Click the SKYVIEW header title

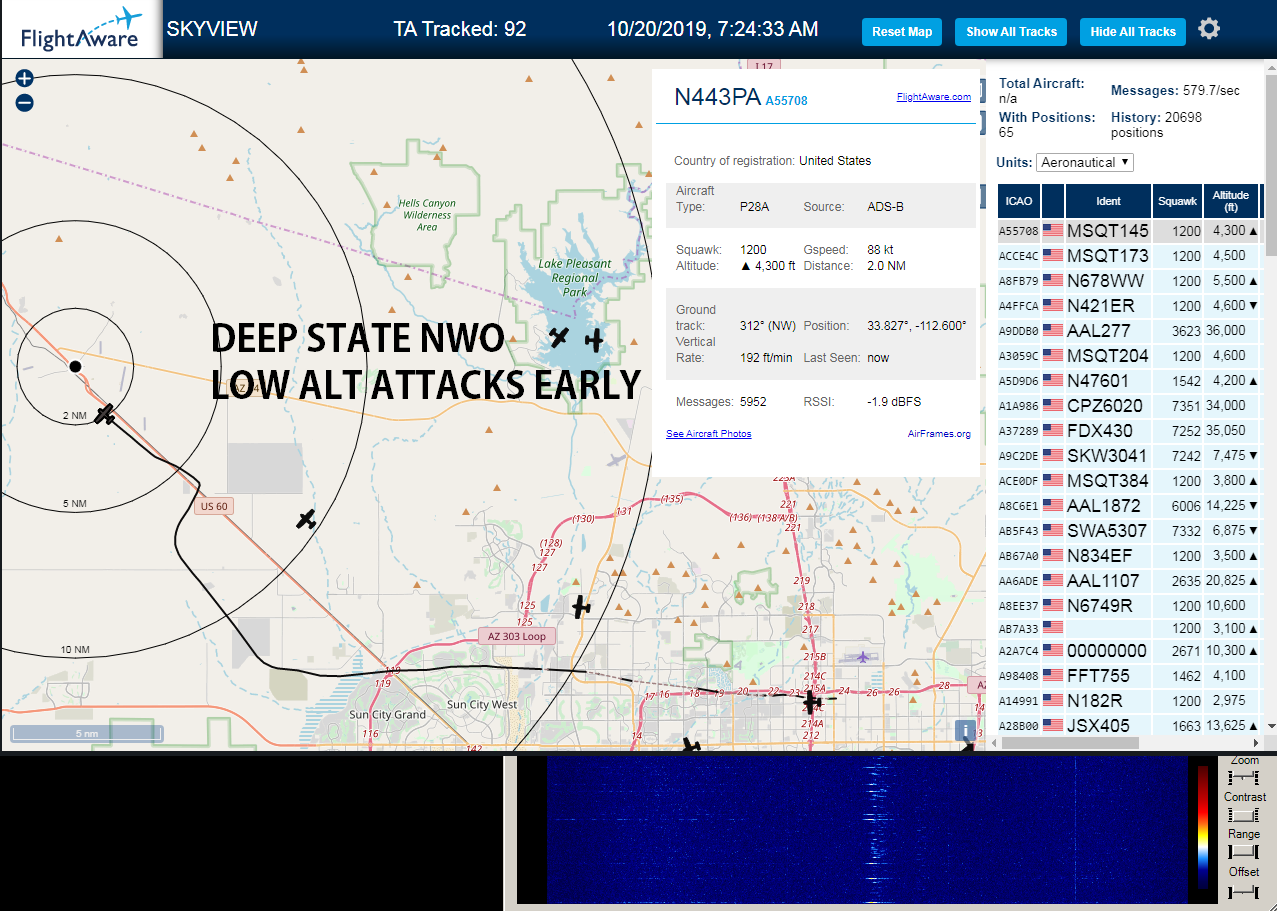pos(212,29)
